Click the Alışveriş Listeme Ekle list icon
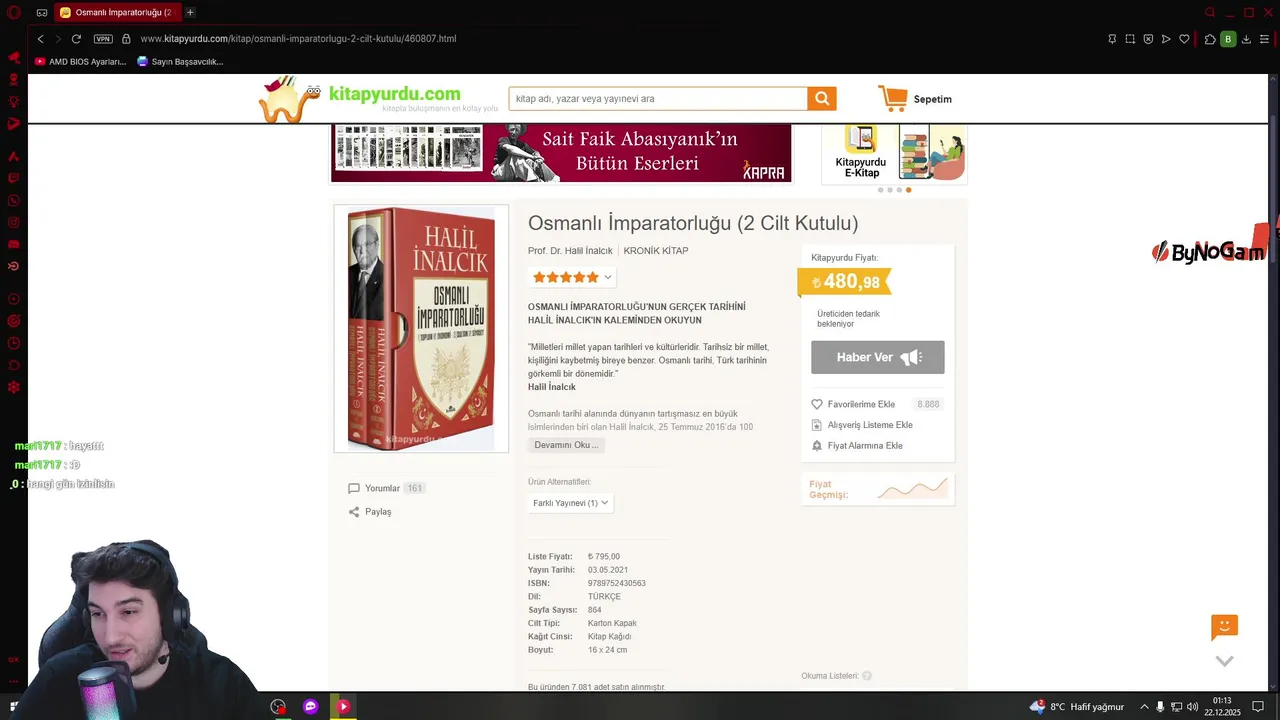 [817, 425]
